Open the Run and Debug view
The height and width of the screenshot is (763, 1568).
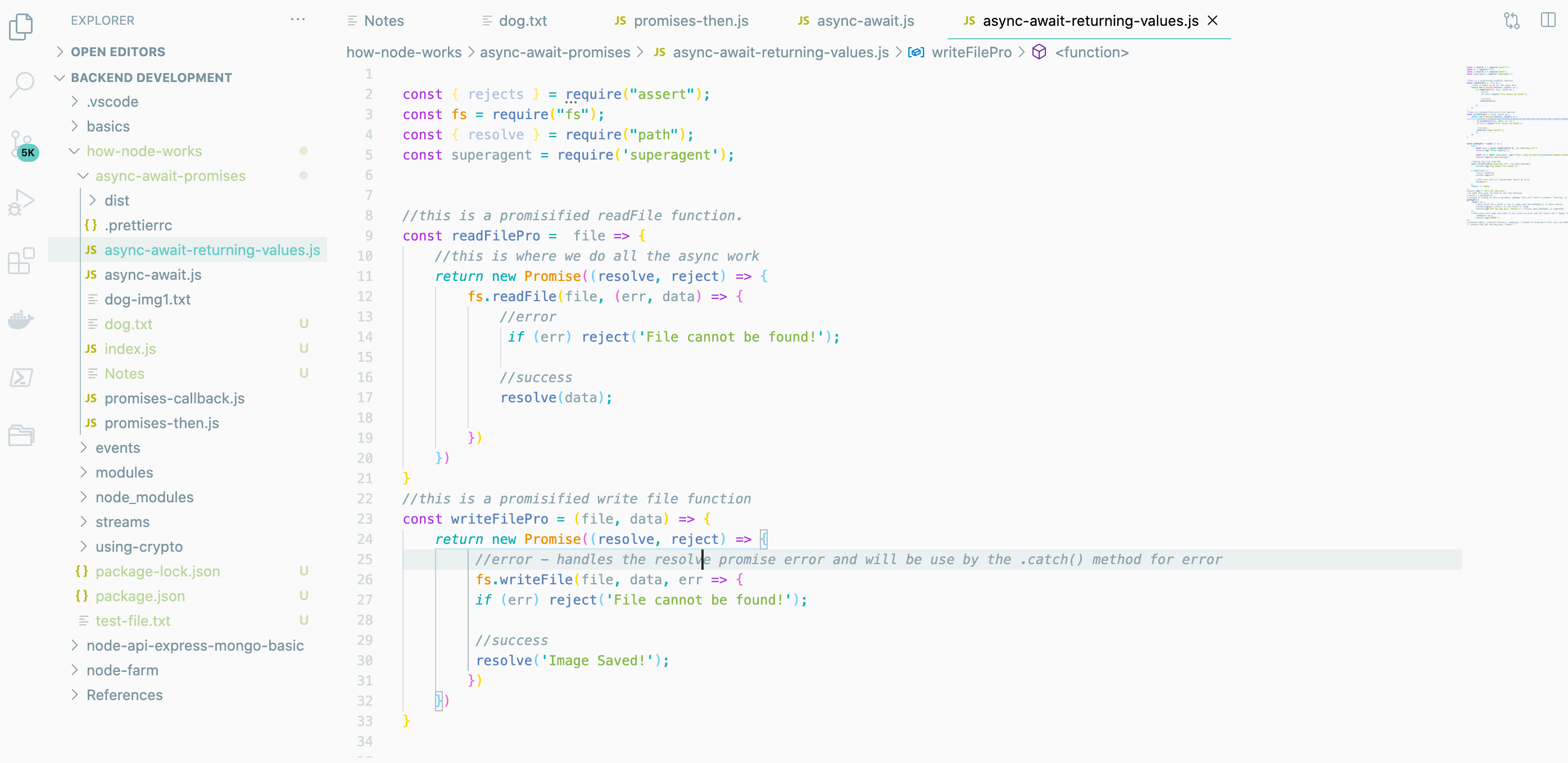21,201
